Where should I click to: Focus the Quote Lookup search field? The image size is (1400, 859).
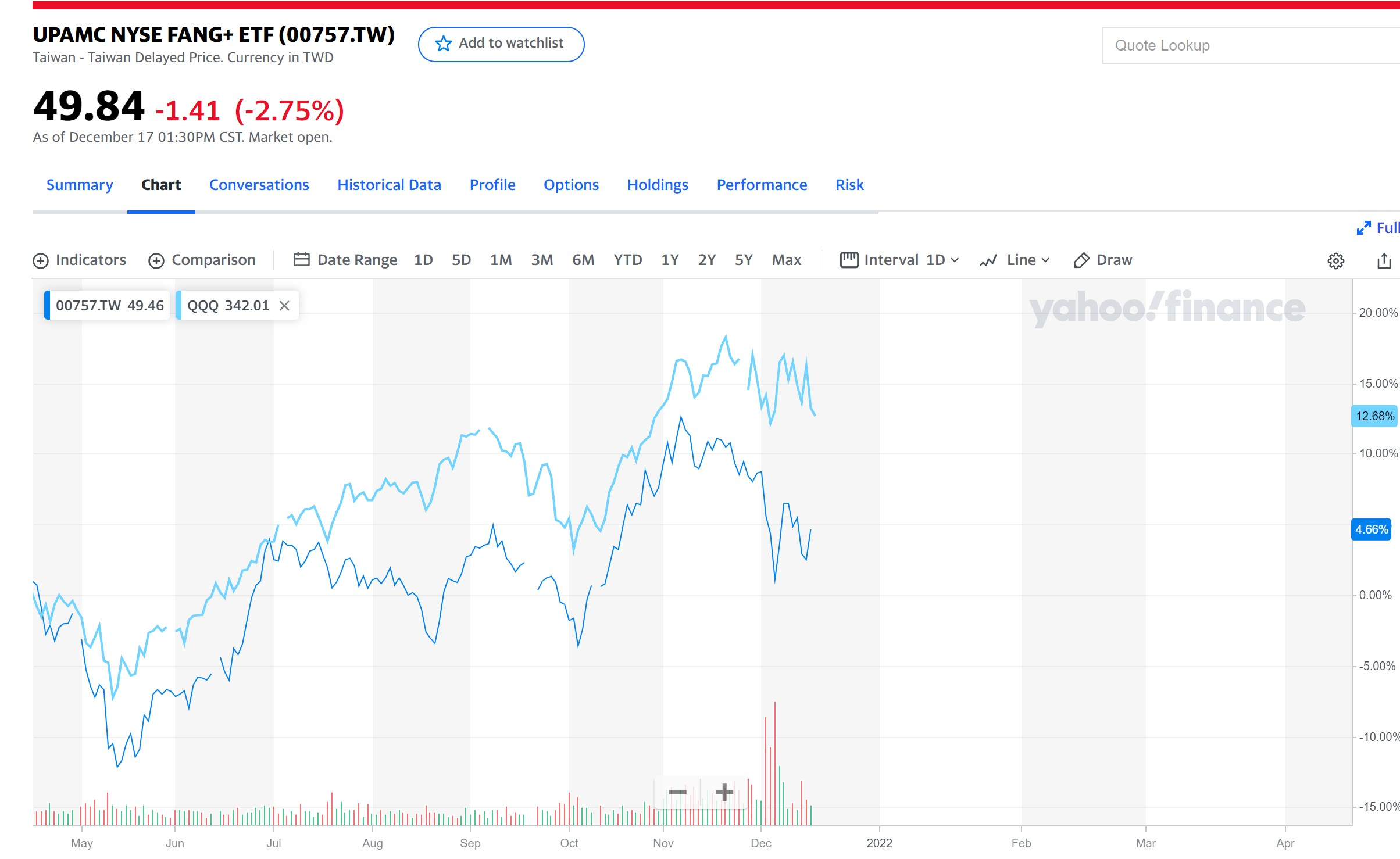(1250, 45)
